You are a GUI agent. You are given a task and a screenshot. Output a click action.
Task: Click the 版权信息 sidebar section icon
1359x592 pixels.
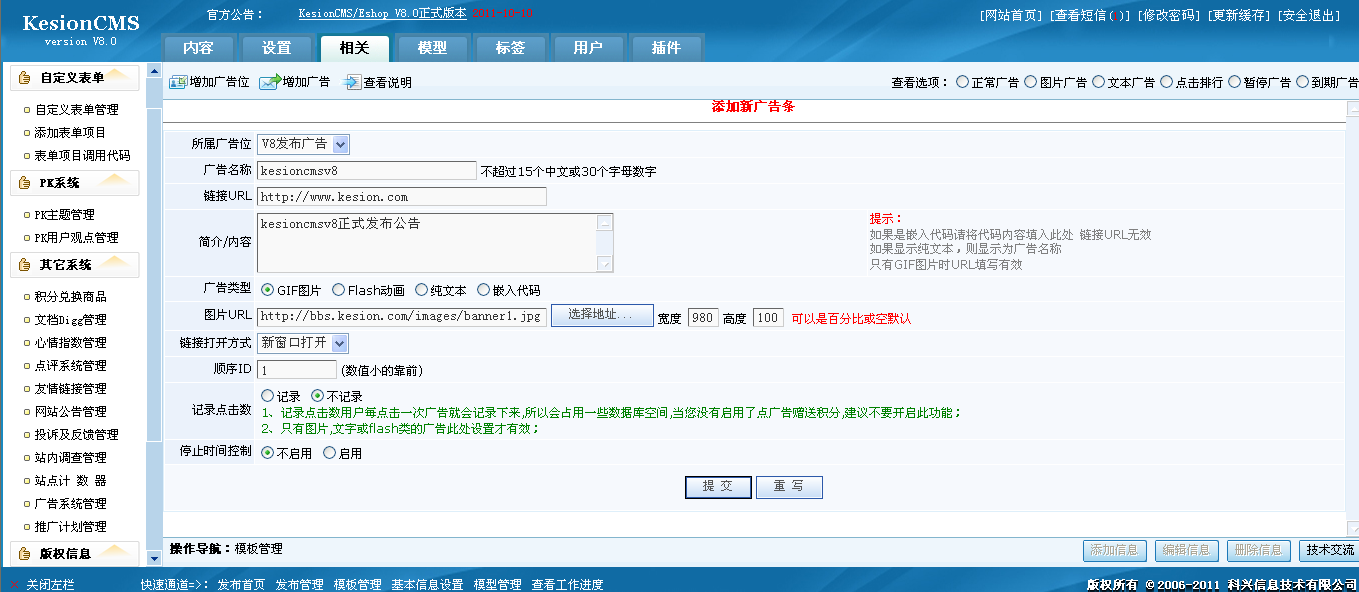tap(22, 553)
